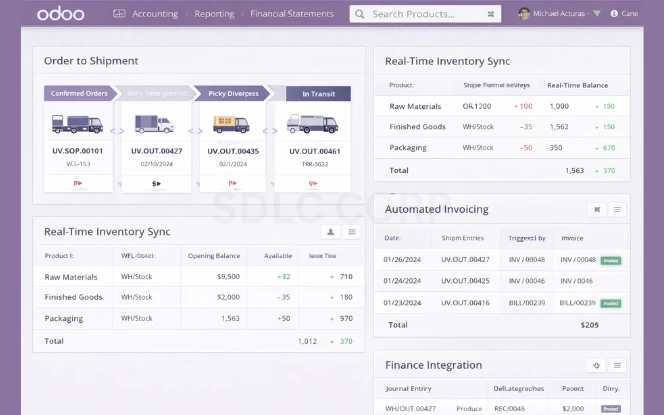The width and height of the screenshot is (664, 415).
Task: Click the 01/26/2024 invoice date
Action: (402, 260)
